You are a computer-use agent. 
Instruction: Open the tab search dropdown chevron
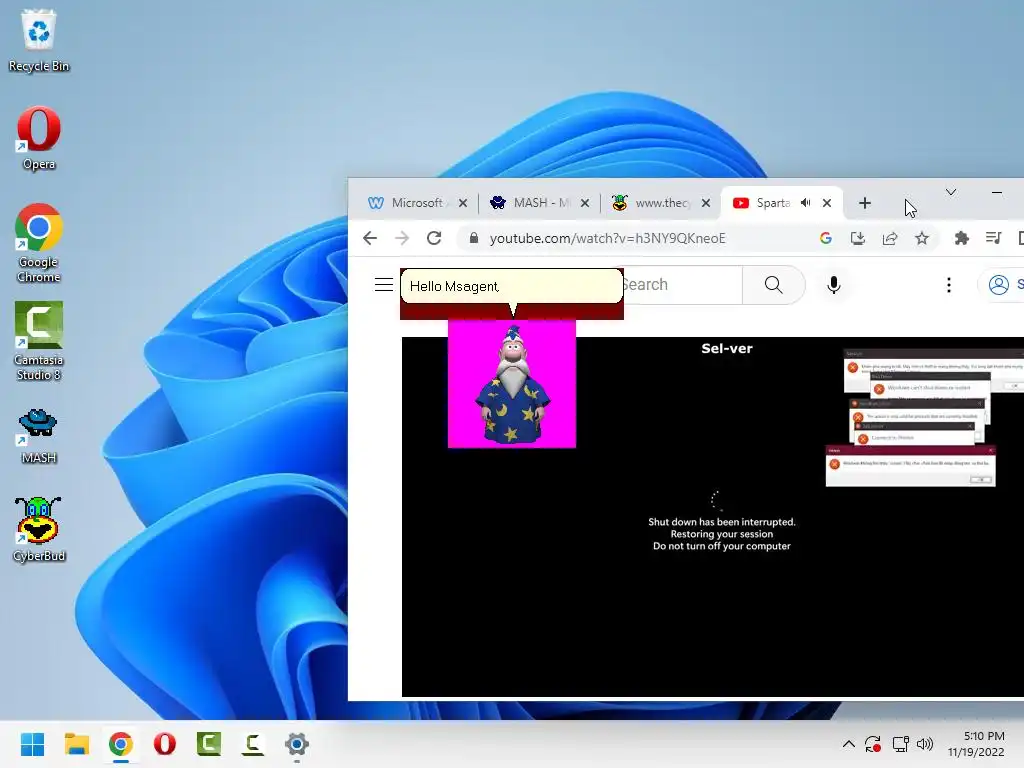(951, 192)
